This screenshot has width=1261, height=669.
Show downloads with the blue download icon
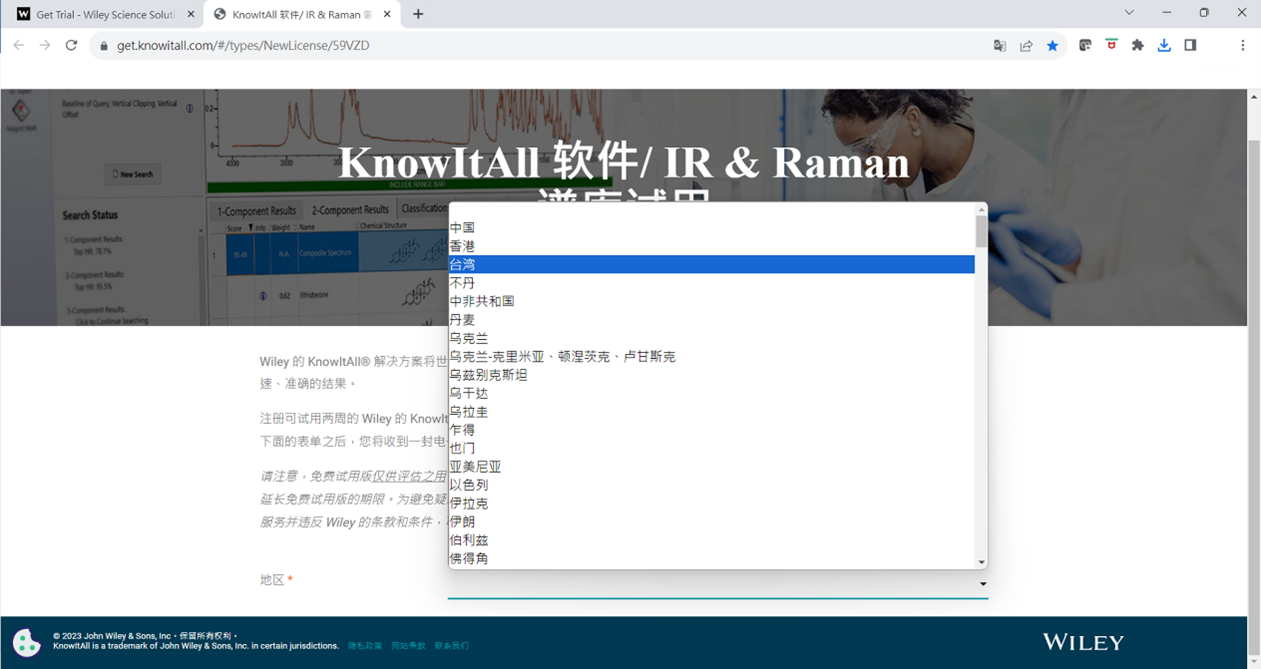(x=1164, y=45)
